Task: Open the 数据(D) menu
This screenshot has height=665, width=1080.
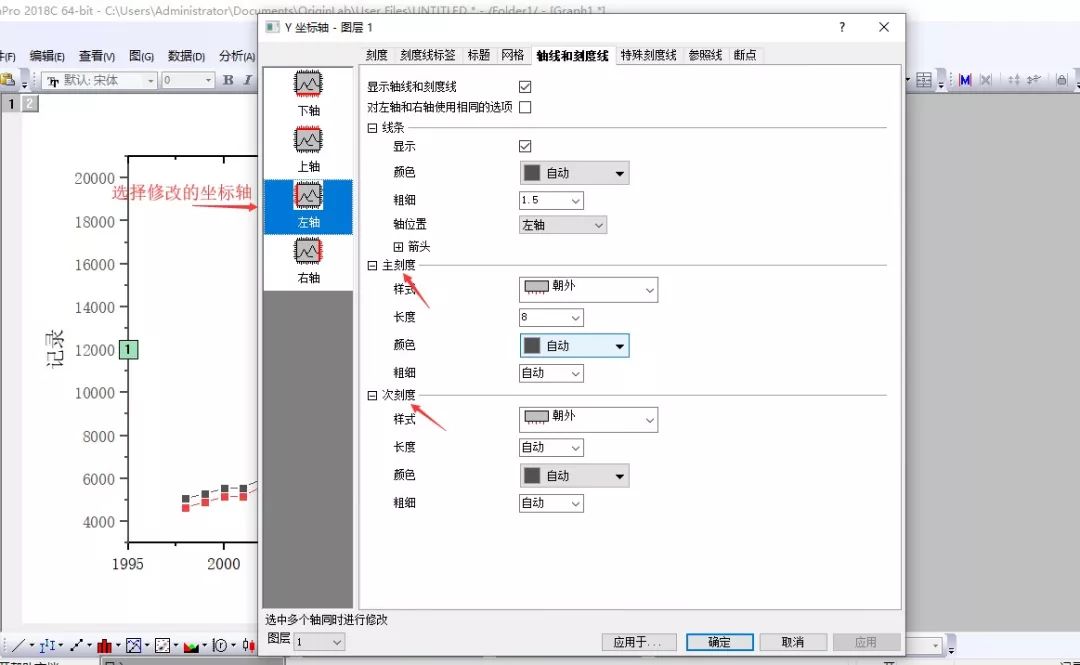Action: 186,56
